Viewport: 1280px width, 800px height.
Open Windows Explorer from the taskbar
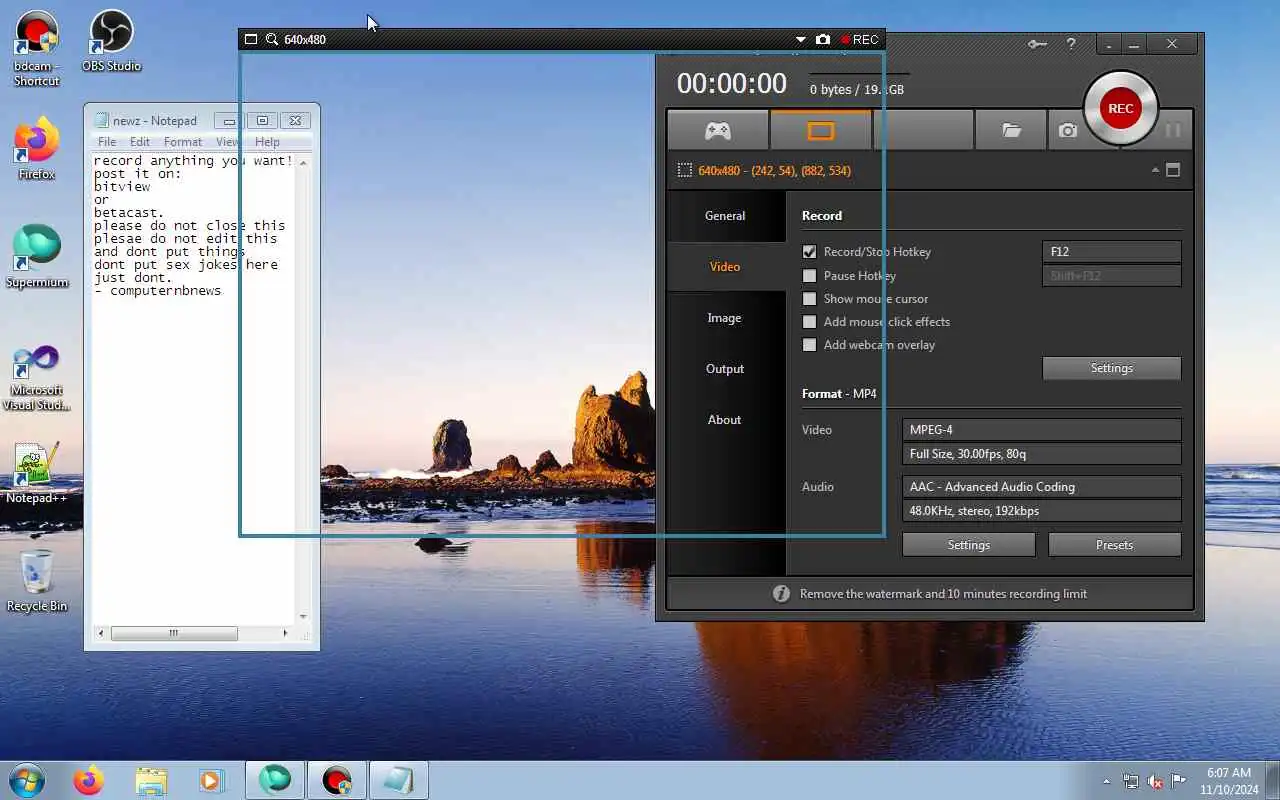pyautogui.click(x=151, y=780)
